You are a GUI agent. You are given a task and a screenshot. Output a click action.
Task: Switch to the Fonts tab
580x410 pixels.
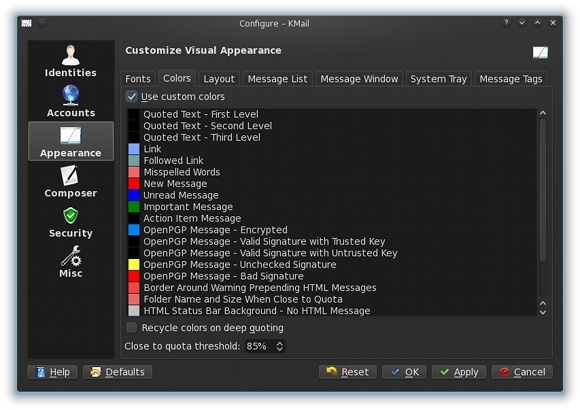pyautogui.click(x=138, y=79)
